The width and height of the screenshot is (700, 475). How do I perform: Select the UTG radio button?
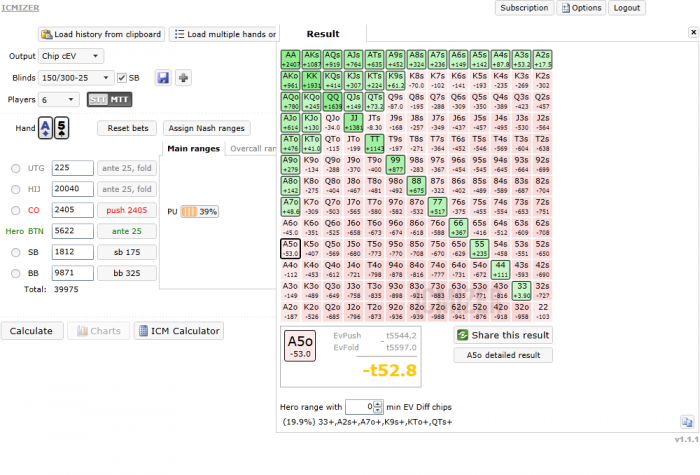[x=16, y=168]
